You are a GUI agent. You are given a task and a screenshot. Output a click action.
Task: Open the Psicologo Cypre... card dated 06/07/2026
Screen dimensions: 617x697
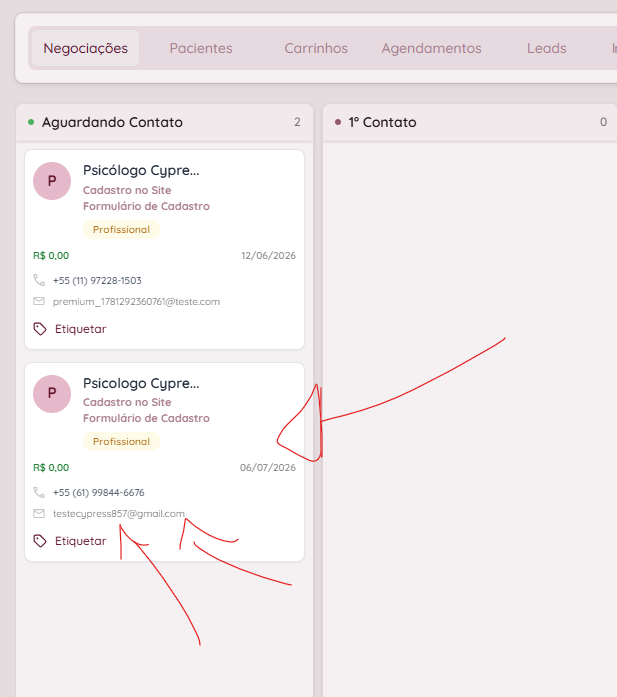click(141, 383)
